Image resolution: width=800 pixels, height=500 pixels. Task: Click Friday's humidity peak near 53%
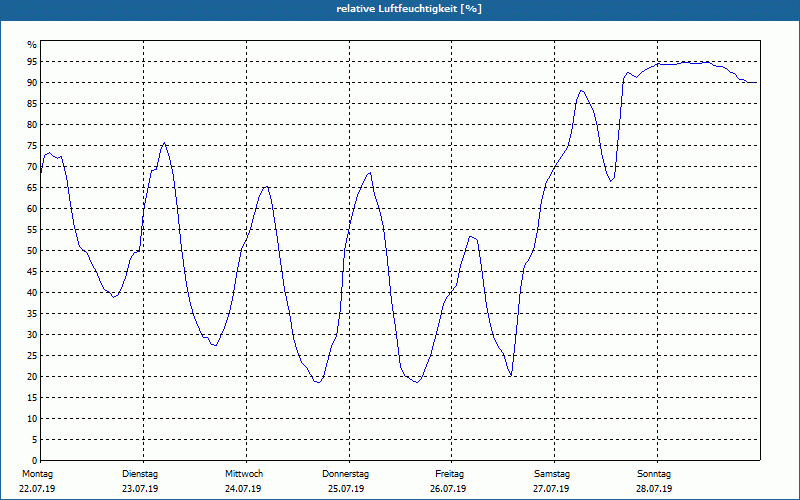(x=471, y=237)
